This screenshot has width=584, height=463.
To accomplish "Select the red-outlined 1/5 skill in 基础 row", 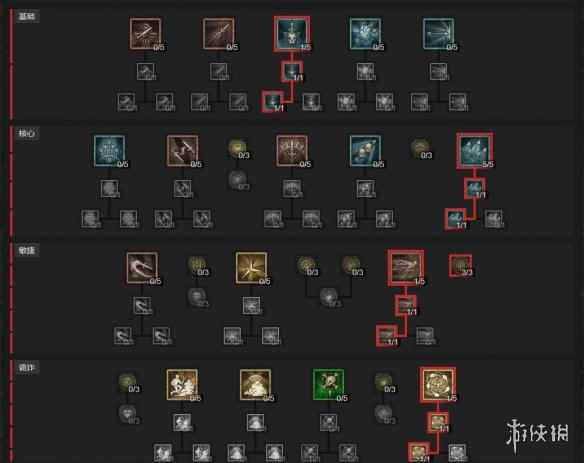I will pos(292,34).
